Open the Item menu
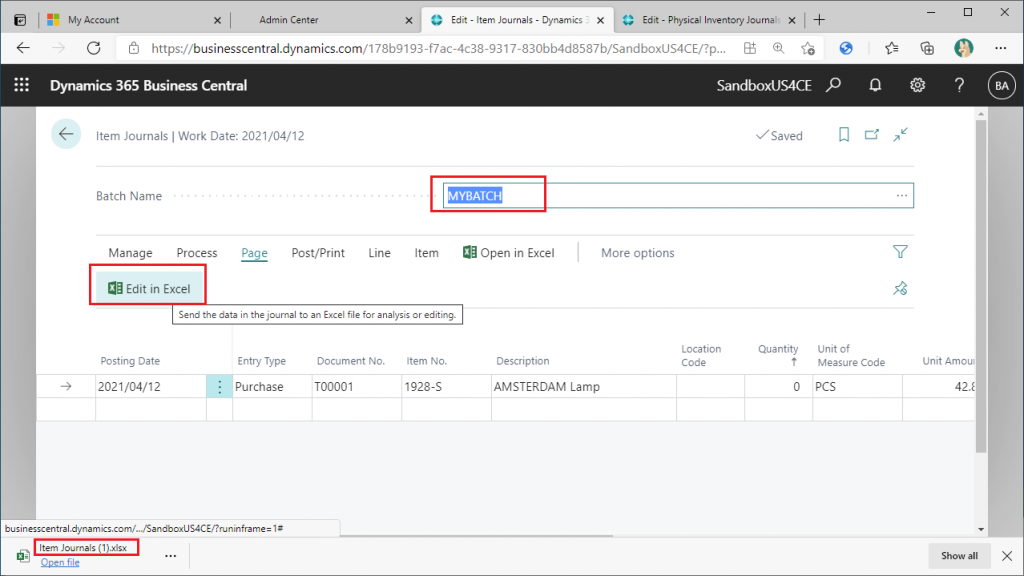 click(426, 253)
